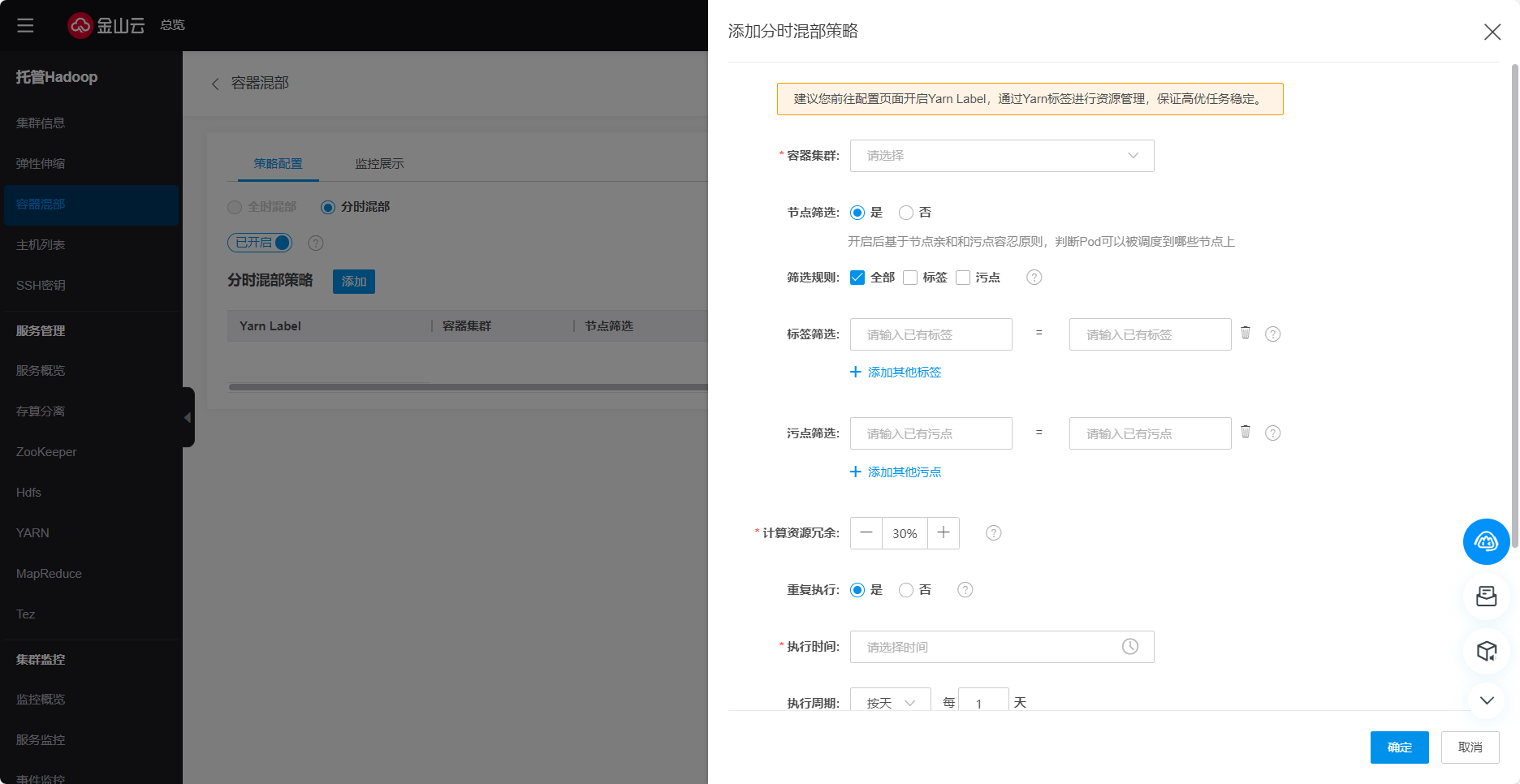This screenshot has width=1520, height=784.
Task: Go to 主机列表 in the sidebar
Action: [x=41, y=245]
